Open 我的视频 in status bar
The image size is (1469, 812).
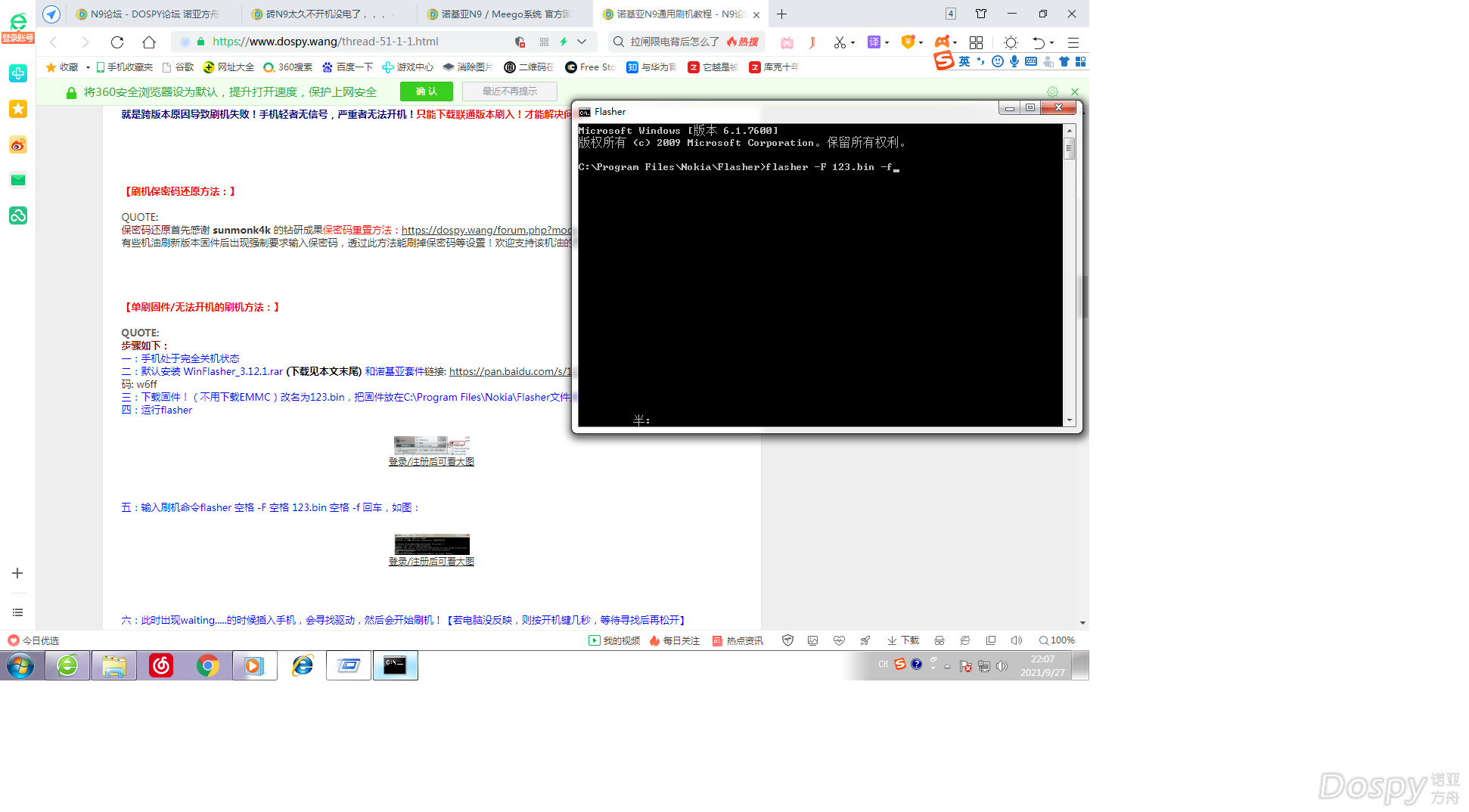[614, 640]
